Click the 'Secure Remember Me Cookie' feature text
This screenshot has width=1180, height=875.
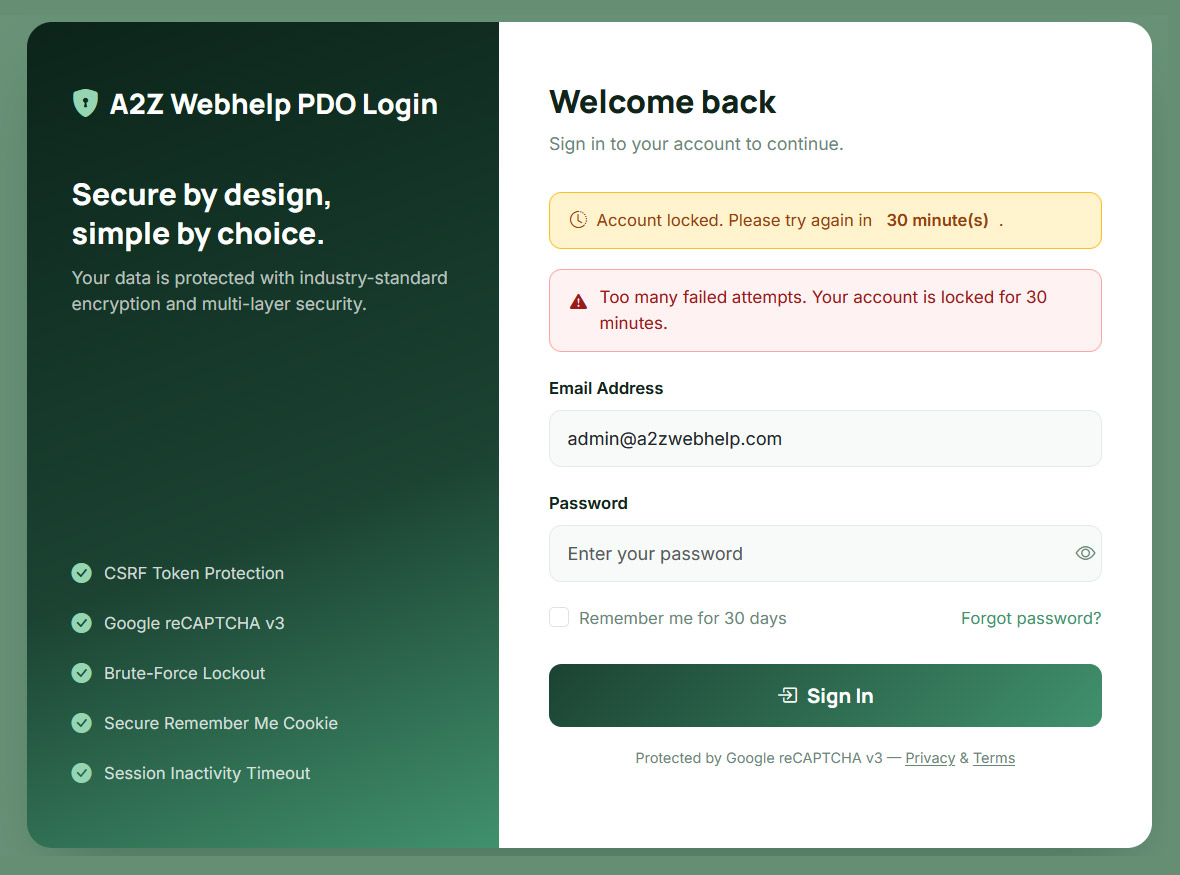tap(220, 723)
